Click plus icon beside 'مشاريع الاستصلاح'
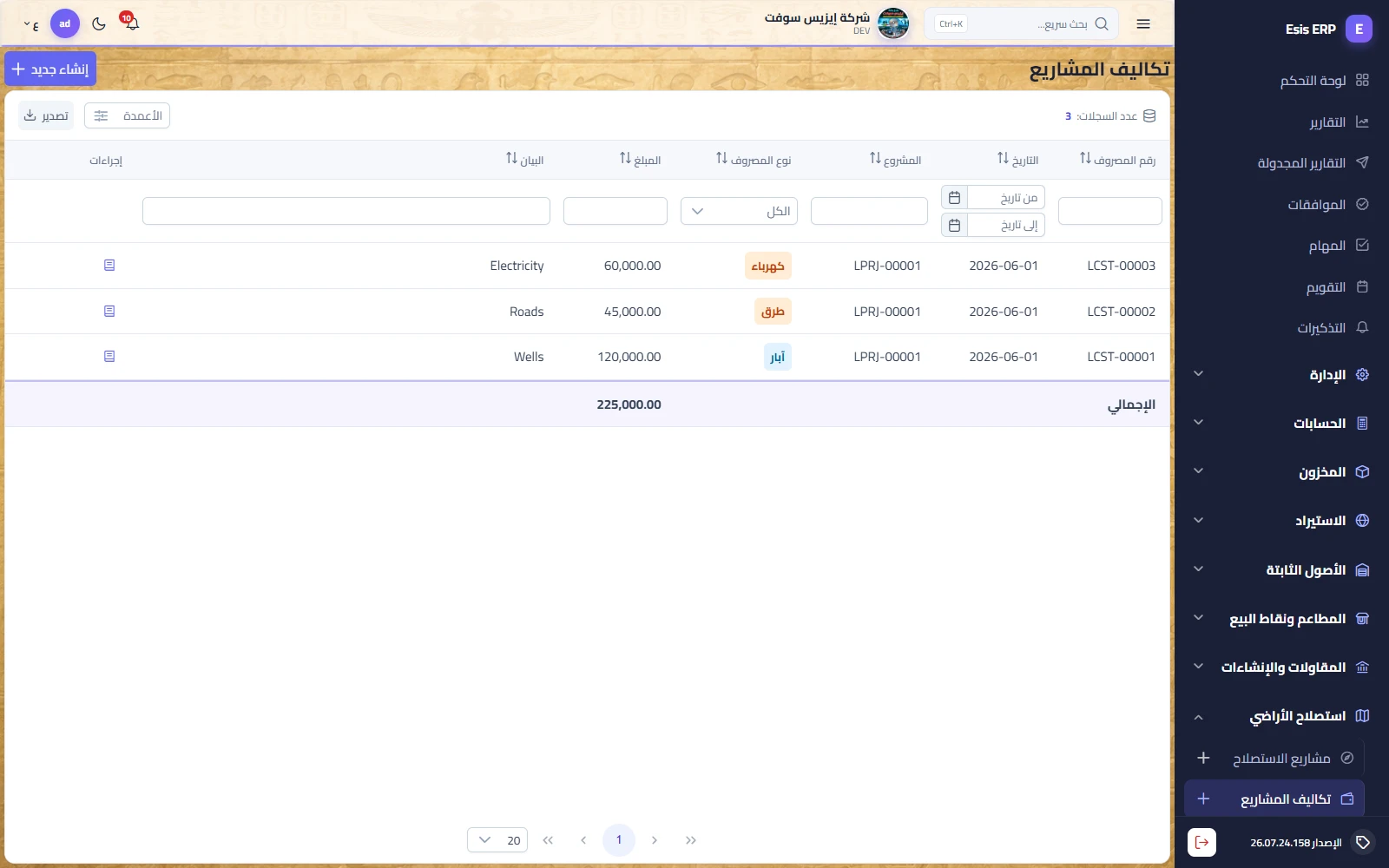1389x868 pixels. click(x=1203, y=758)
